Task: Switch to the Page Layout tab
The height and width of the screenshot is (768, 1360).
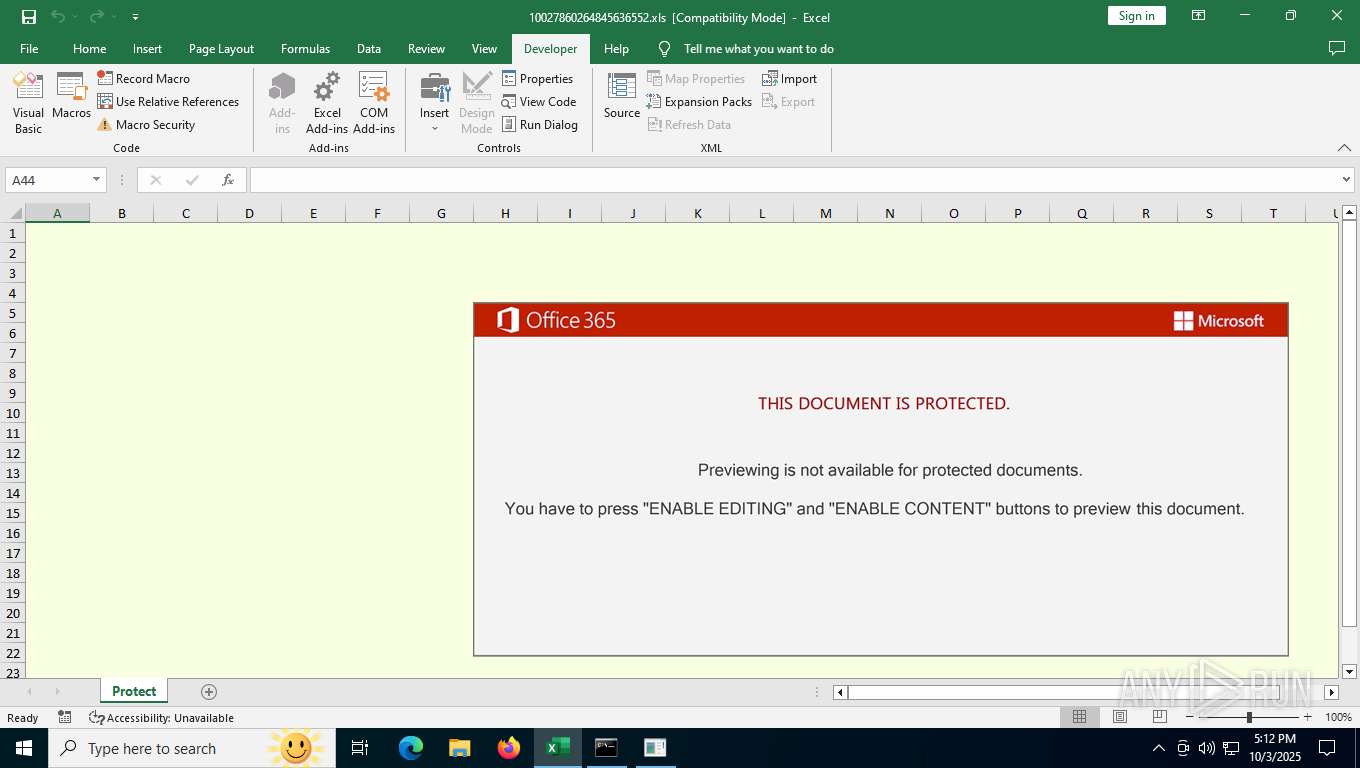Action: 221,48
